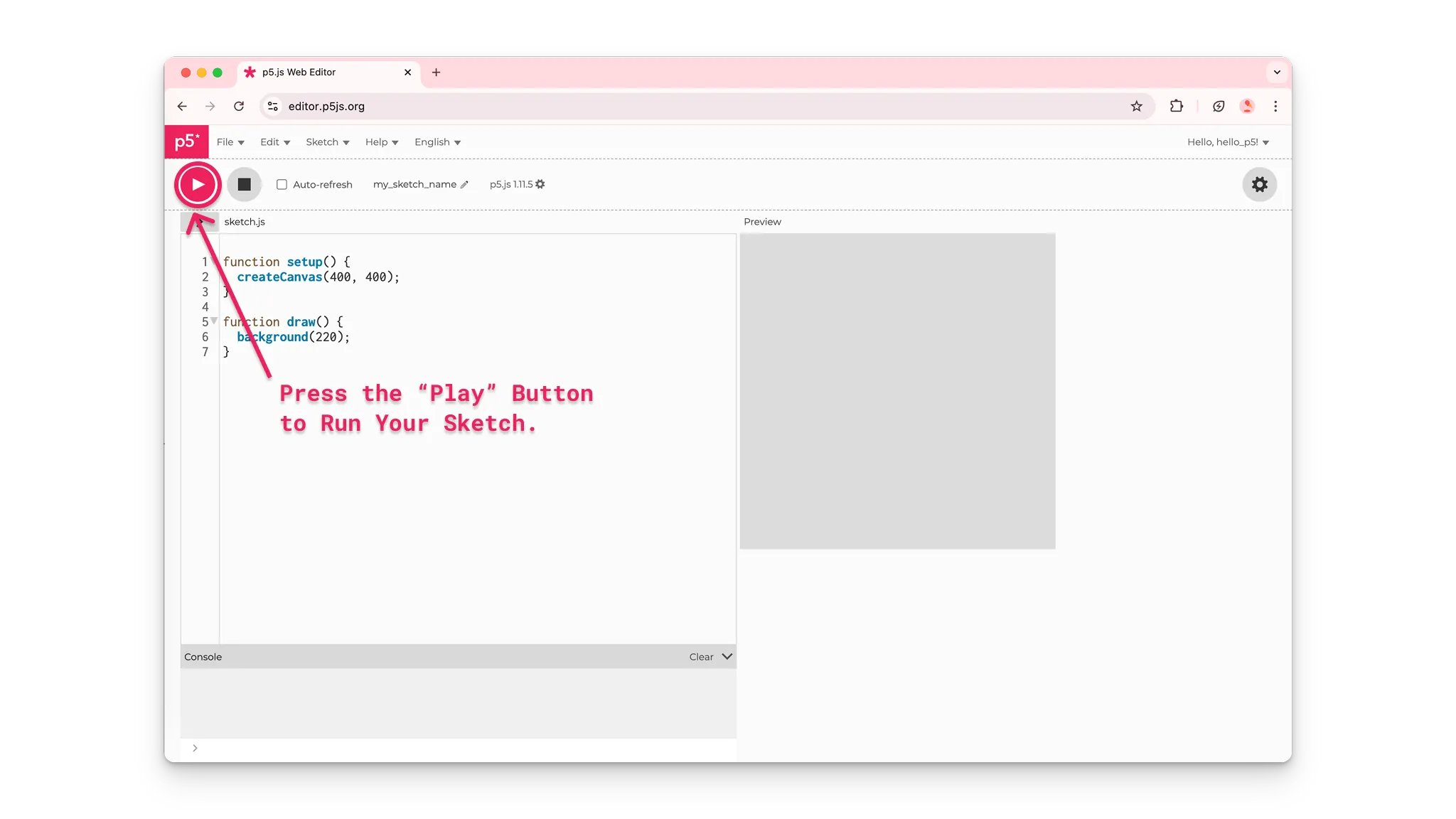Go back using the browser back arrow
Screen dimensions: 1456x819
(182, 106)
